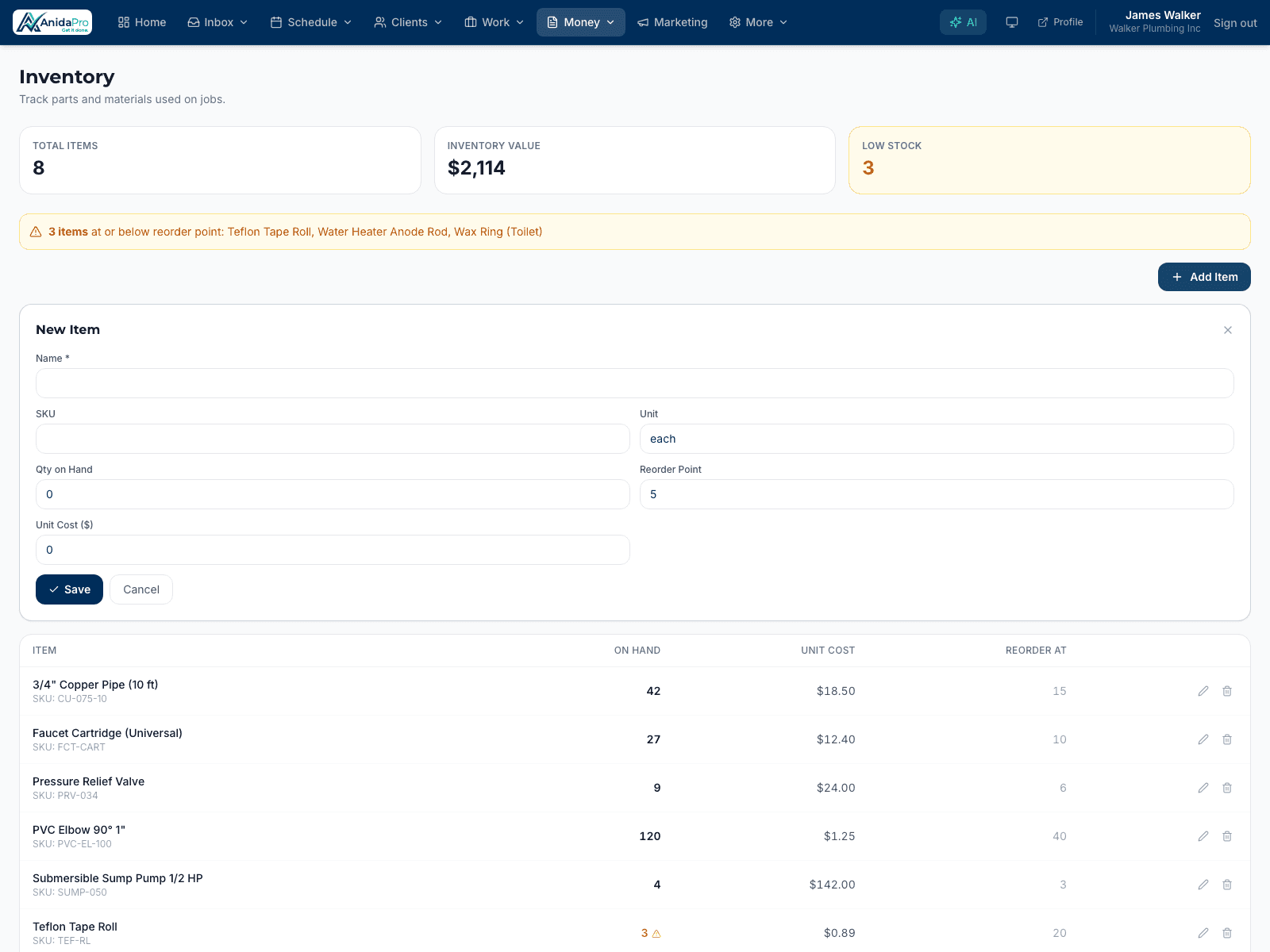Image resolution: width=1270 pixels, height=952 pixels.
Task: Click the monitor display icon
Action: click(x=1012, y=22)
